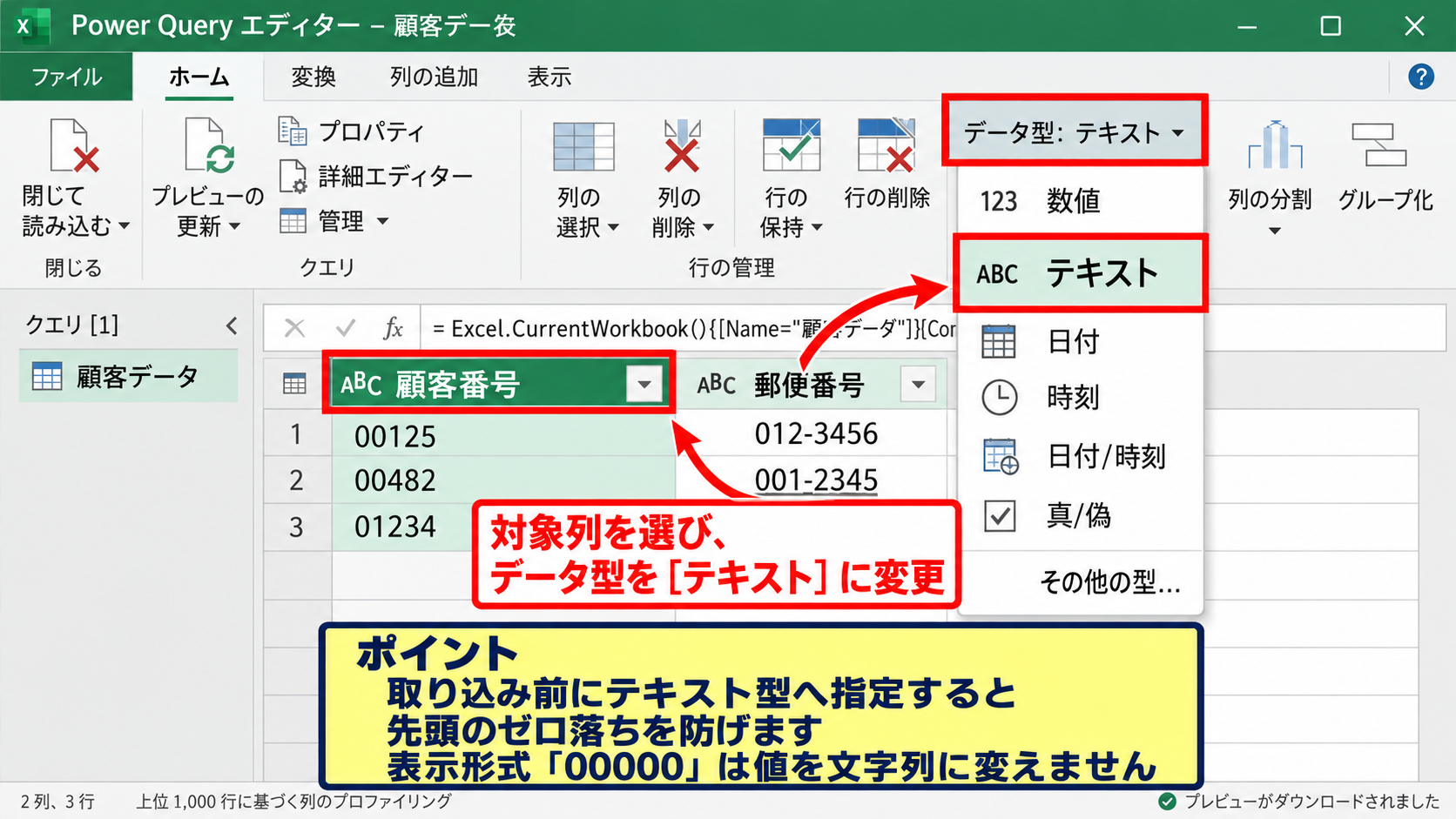Choose 真/偽 boolean type option
The height and width of the screenshot is (819, 1456).
point(1080,515)
